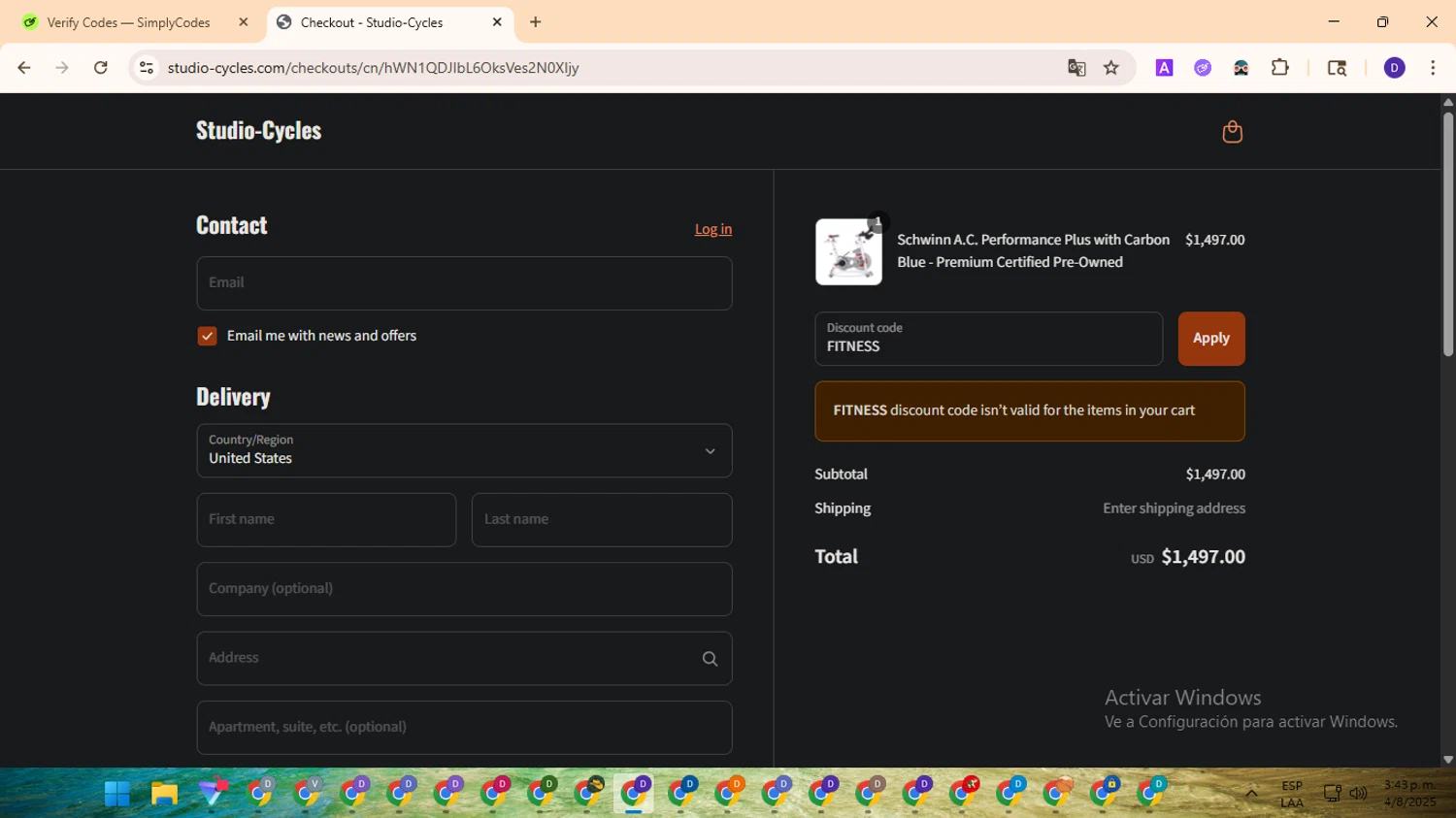Image resolution: width=1456 pixels, height=818 pixels.
Task: Click the Total amount $1,497.00
Action: click(x=1203, y=557)
